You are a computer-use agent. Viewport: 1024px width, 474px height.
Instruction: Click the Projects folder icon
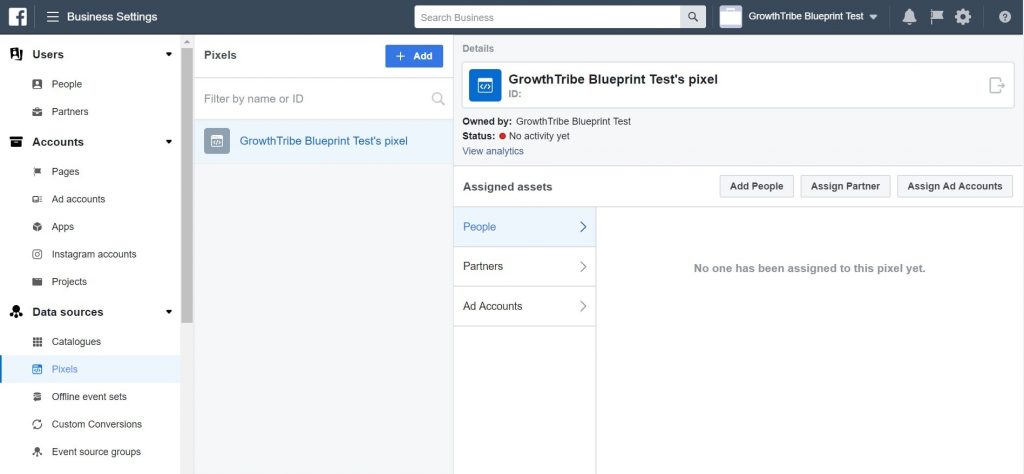37,281
